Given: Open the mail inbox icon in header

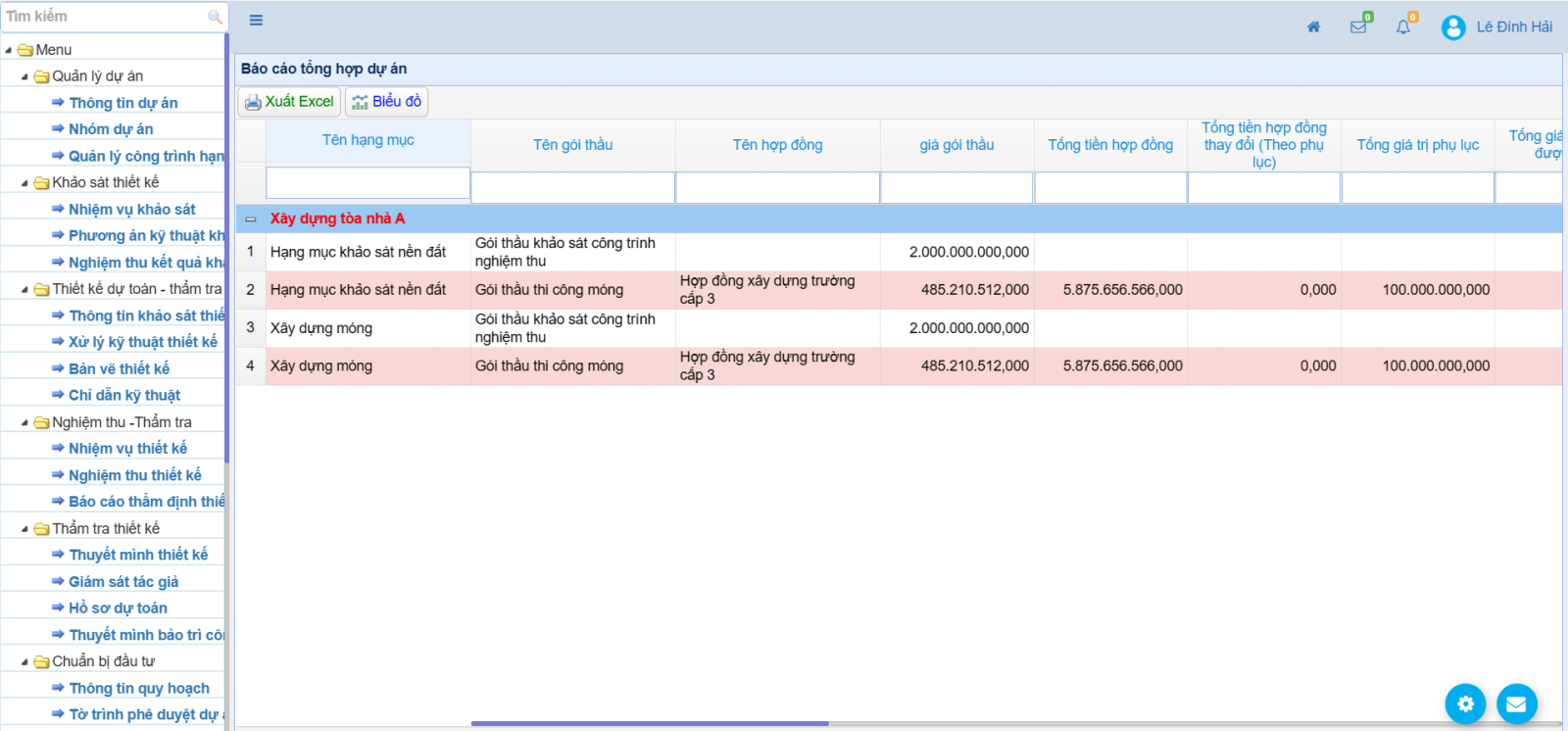Looking at the screenshot, I should coord(1358,27).
